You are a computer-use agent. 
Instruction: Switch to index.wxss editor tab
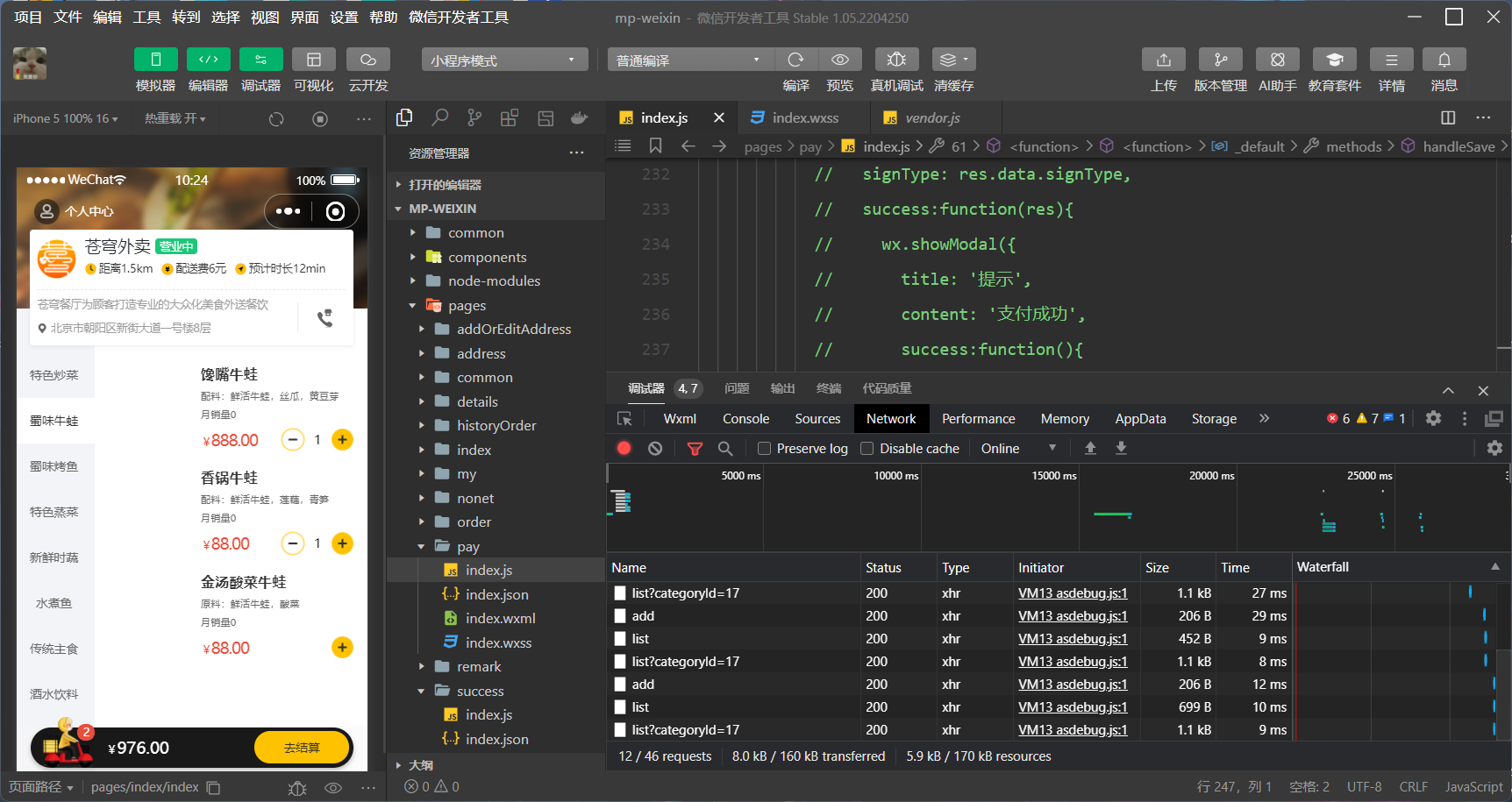tap(804, 117)
